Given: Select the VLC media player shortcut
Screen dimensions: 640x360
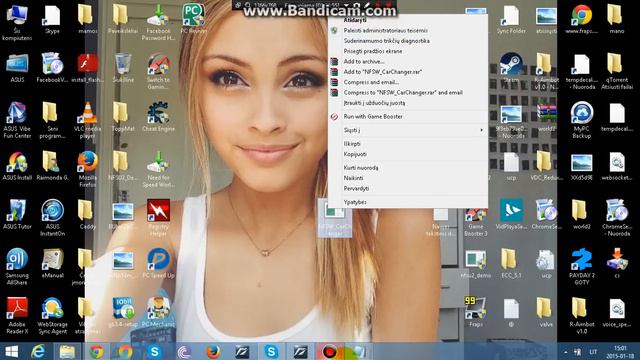Looking at the screenshot, I should [x=87, y=120].
